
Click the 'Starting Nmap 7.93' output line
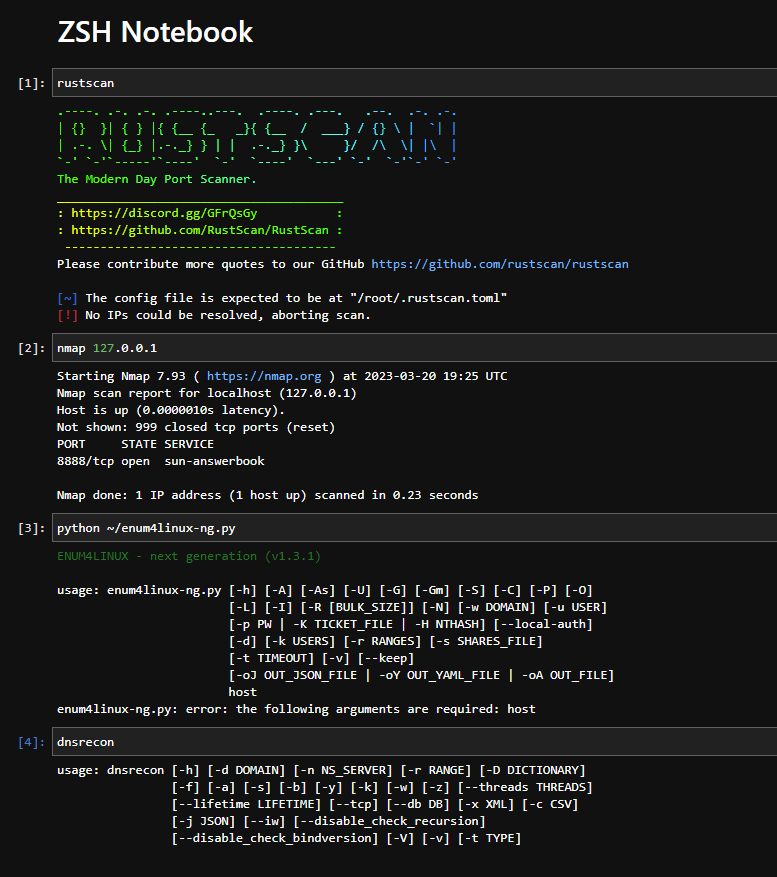click(x=282, y=376)
